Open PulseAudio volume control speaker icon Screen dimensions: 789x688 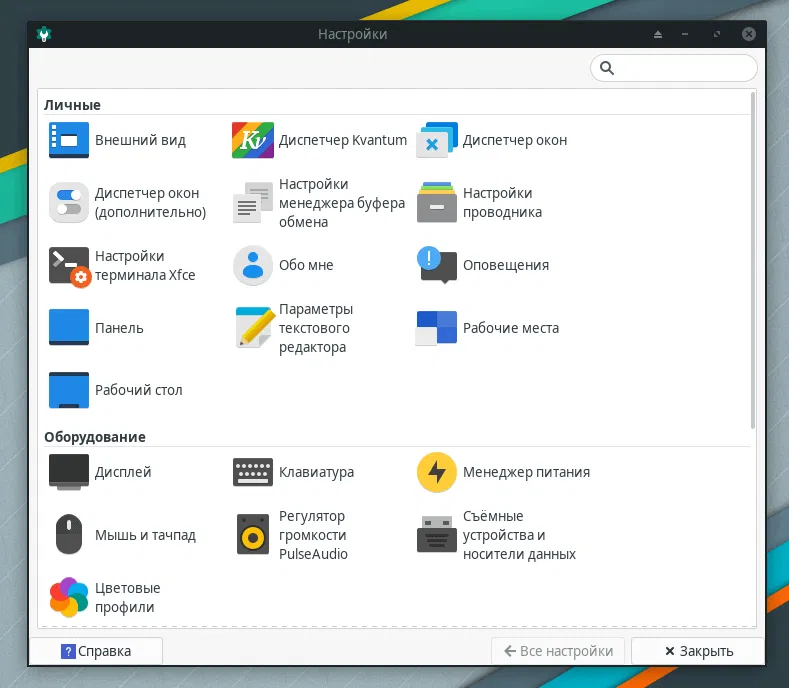(253, 534)
